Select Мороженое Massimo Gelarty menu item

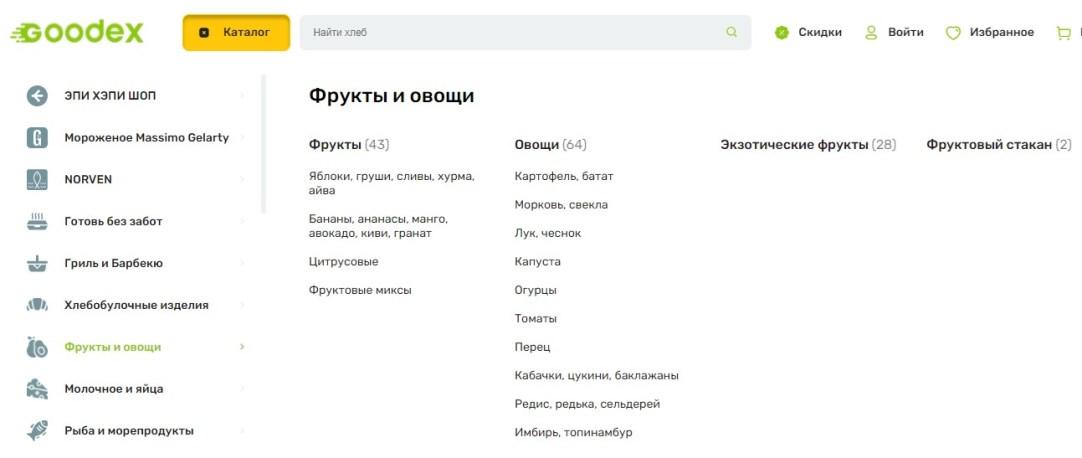(x=146, y=138)
